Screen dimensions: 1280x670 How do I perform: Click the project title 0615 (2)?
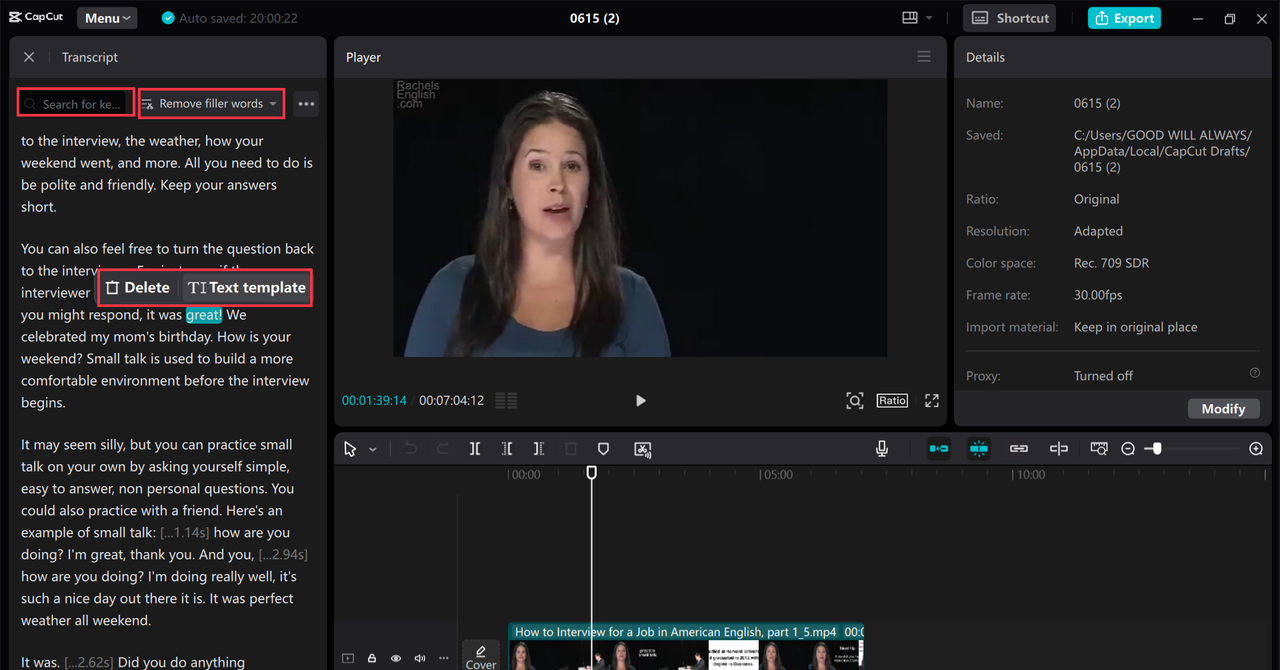point(594,18)
